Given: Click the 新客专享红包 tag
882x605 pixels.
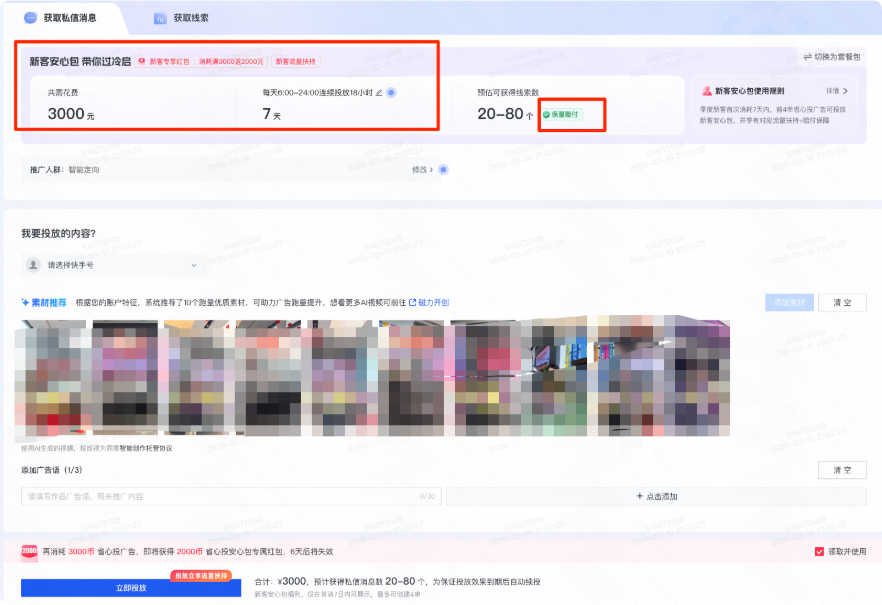Looking at the screenshot, I should coord(165,61).
